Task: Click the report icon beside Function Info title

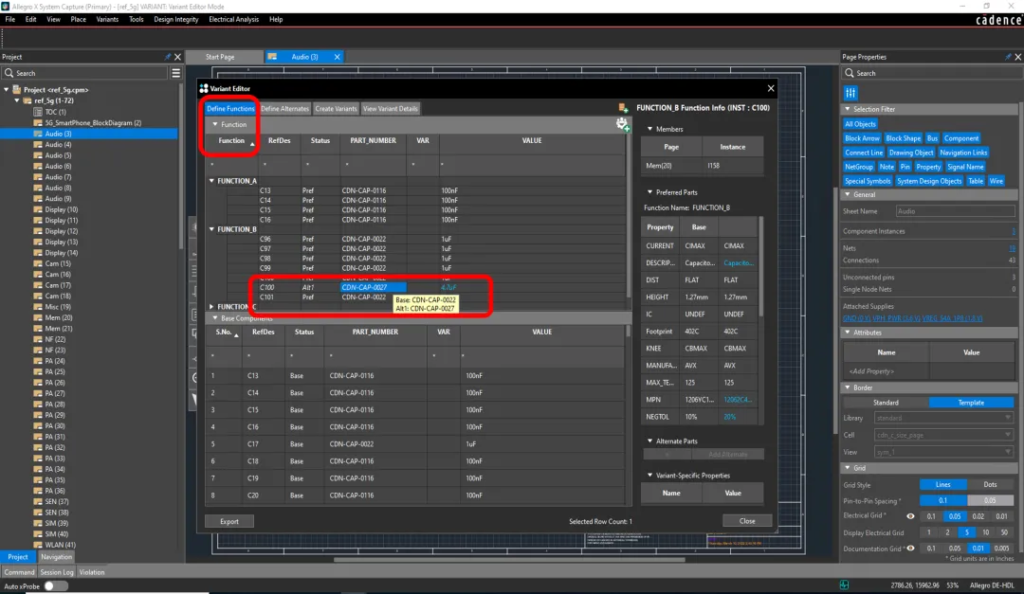Action: pyautogui.click(x=623, y=107)
